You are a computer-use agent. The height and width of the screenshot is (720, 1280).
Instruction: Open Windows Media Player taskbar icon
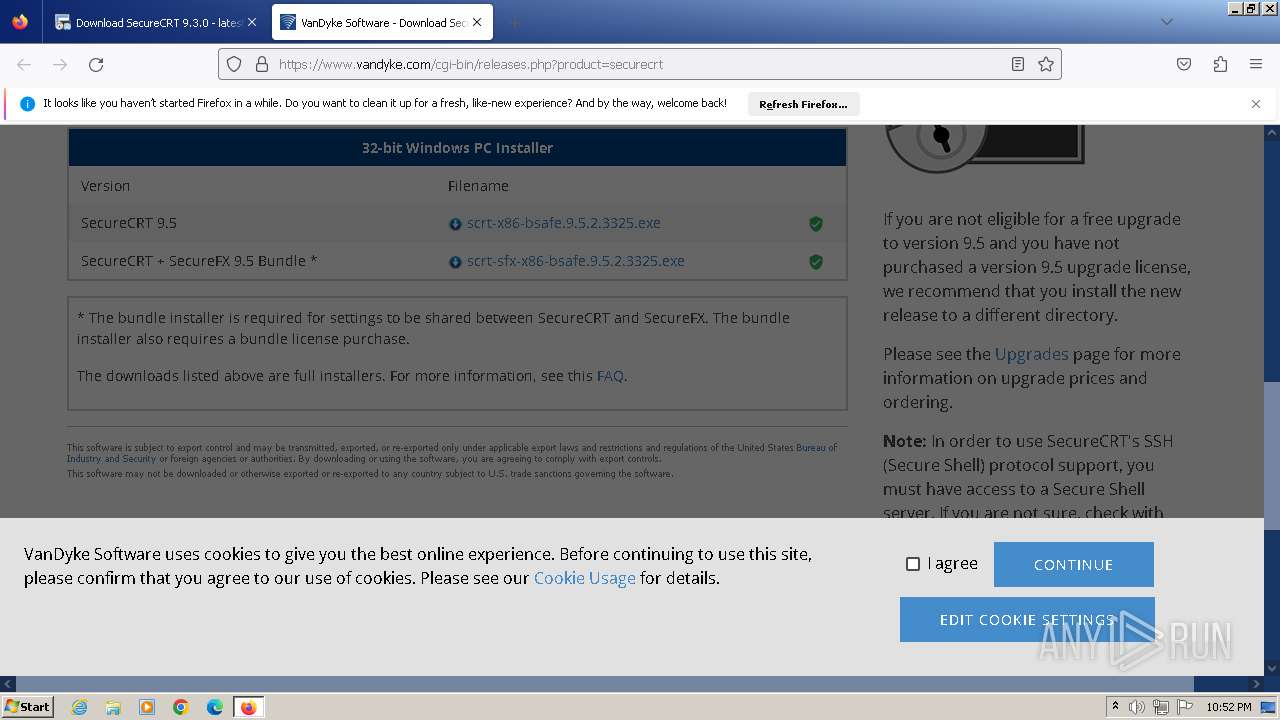coord(147,707)
